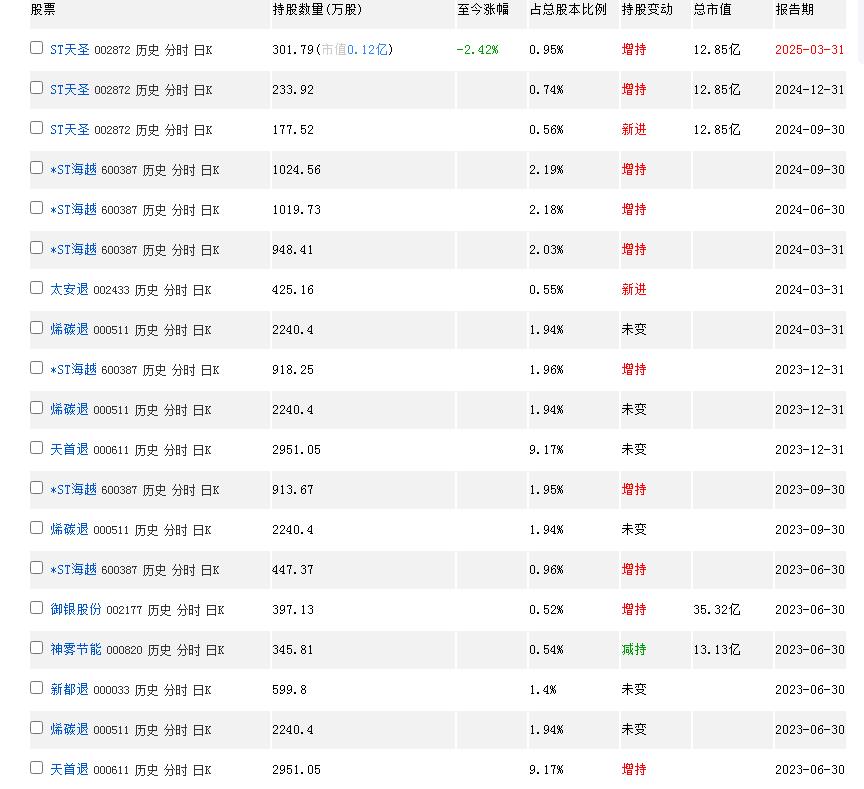
Task: Click 御银股份 stock name link
Action: (x=75, y=610)
